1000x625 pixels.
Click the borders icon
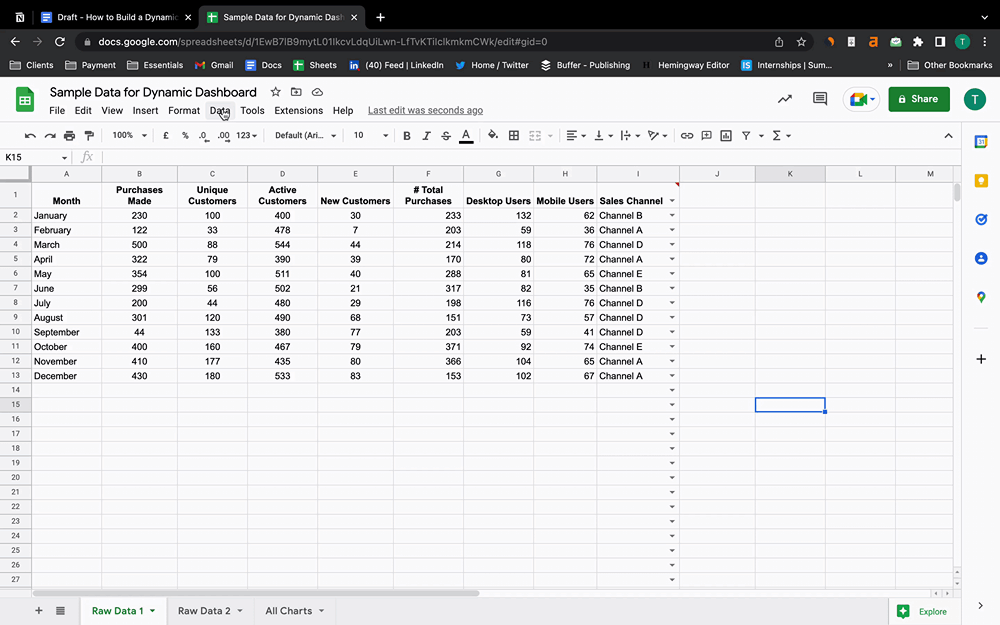tap(514, 135)
